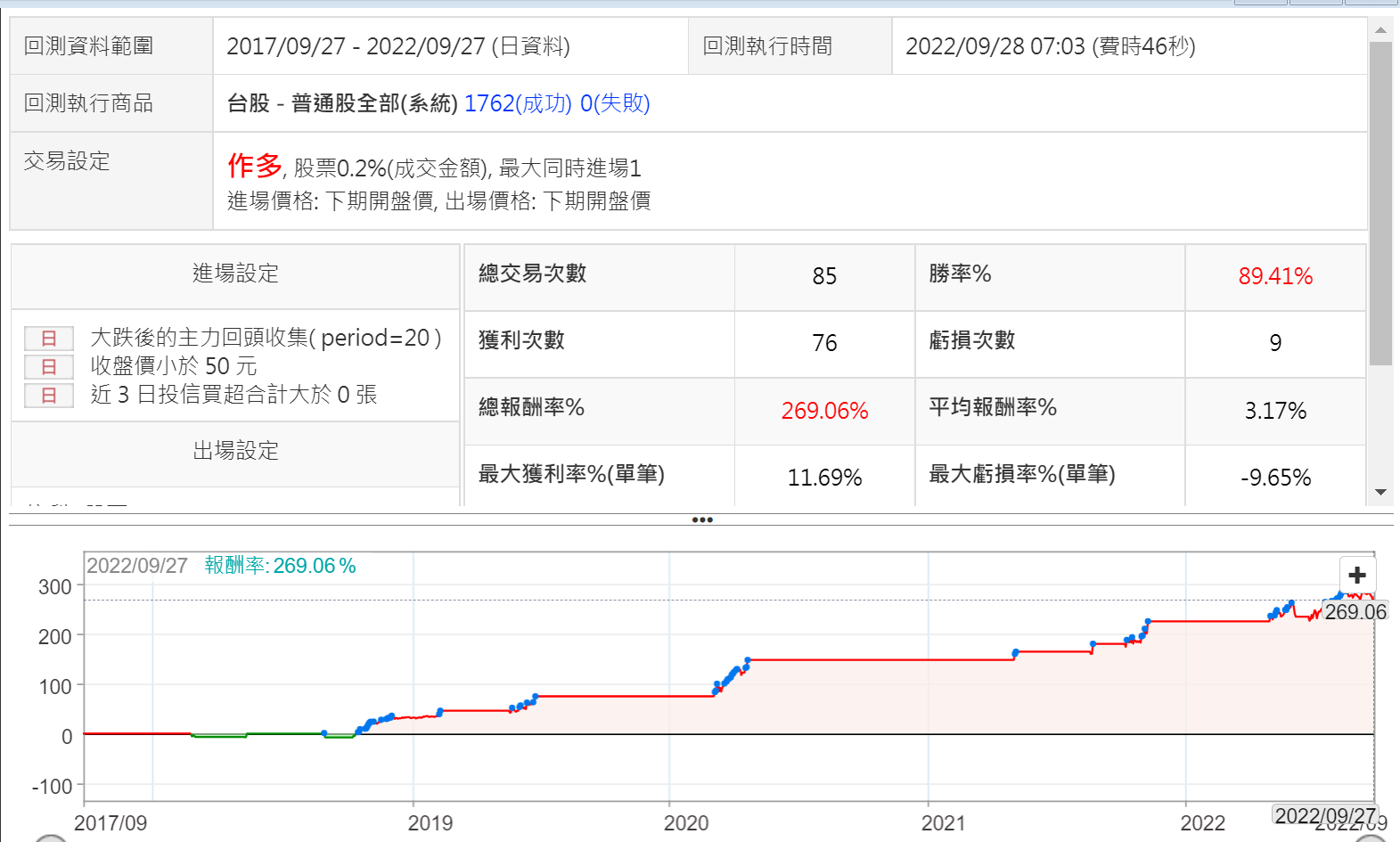Image resolution: width=1400 pixels, height=842 pixels.
Task: Click the 2020 label on time axis
Action: point(686,822)
